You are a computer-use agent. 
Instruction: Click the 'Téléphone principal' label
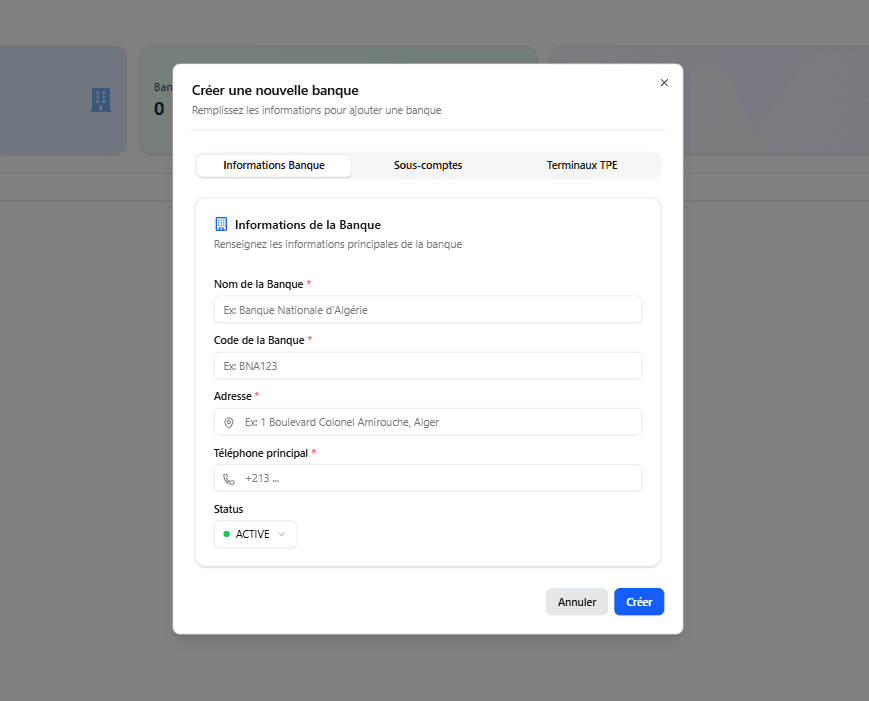[260, 453]
